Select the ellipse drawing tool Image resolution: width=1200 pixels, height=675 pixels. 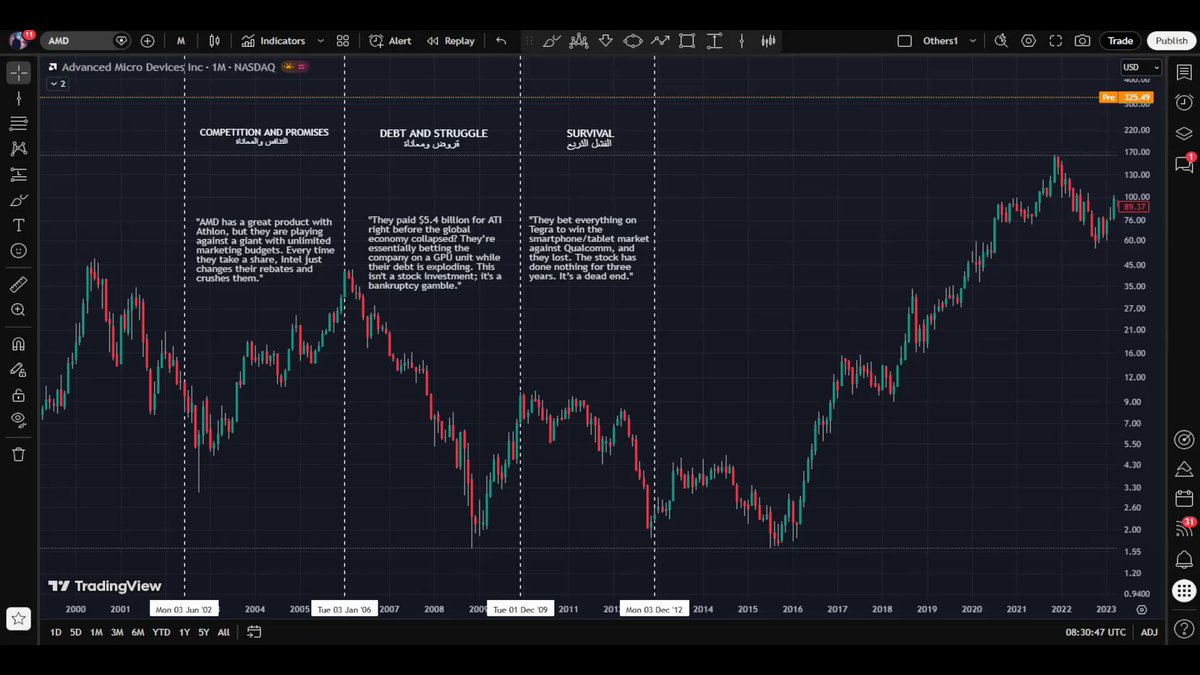coord(633,41)
